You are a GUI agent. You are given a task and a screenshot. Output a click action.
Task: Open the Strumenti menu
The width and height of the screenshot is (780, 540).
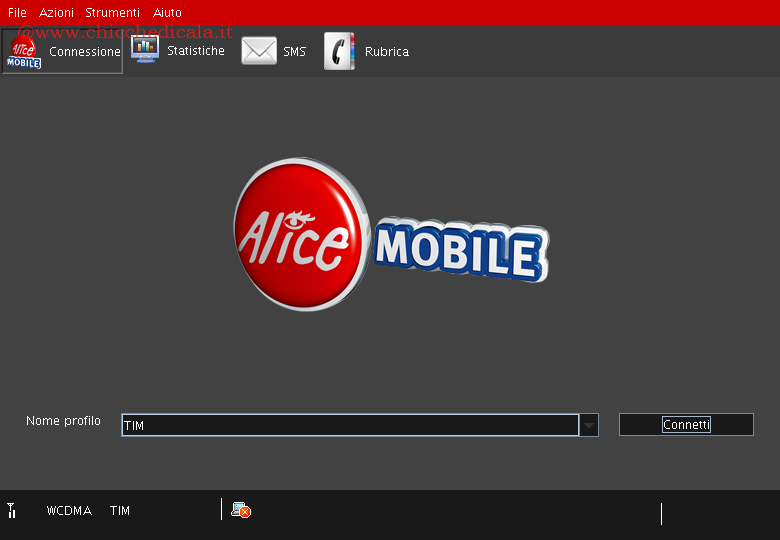coord(112,13)
